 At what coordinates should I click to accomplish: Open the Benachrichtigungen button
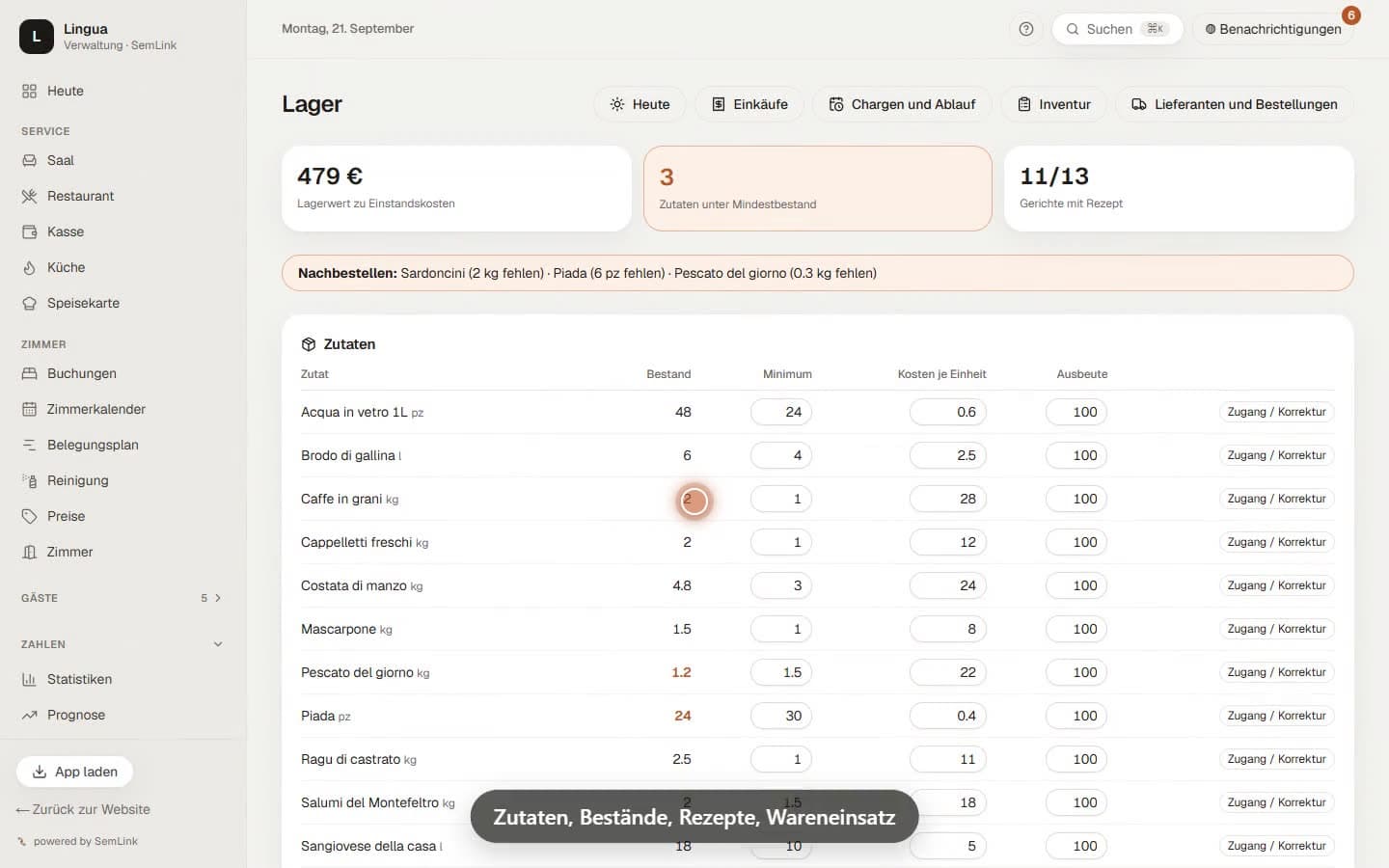[1273, 29]
